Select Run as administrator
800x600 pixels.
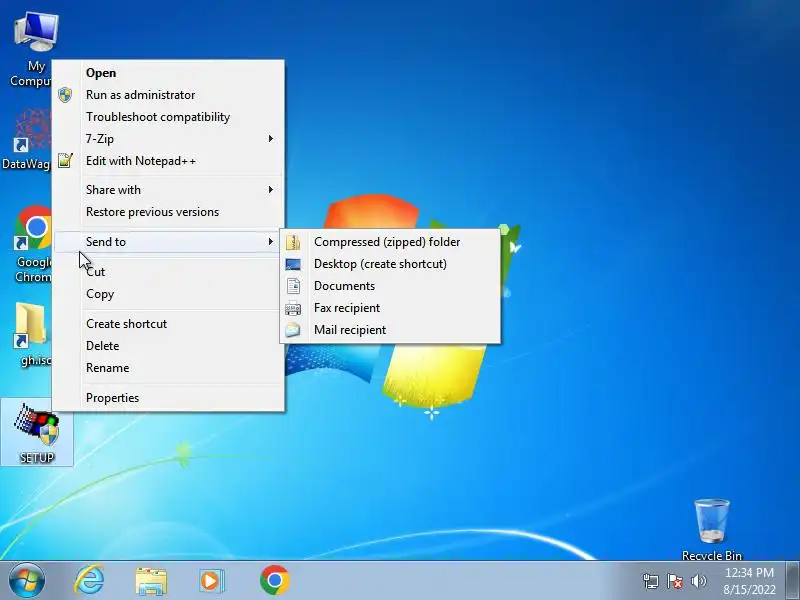coord(168,95)
